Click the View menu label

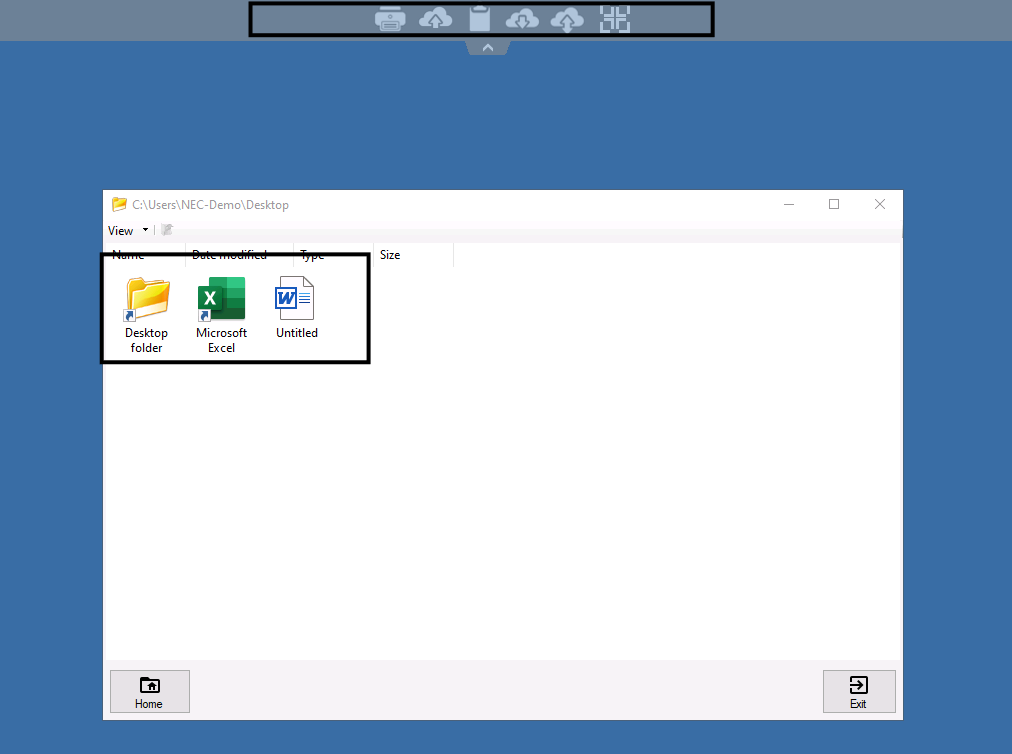121,230
